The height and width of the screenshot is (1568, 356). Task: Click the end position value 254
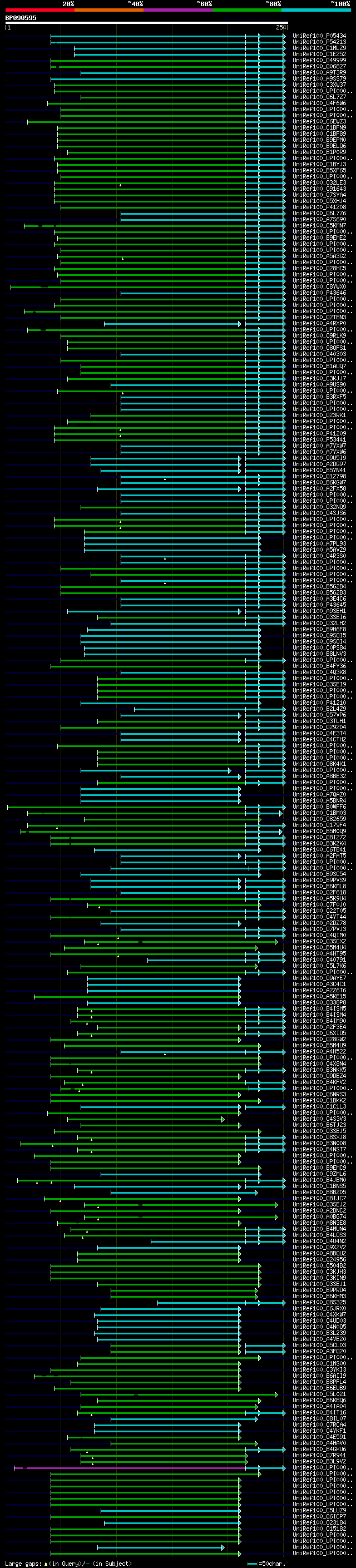click(281, 27)
